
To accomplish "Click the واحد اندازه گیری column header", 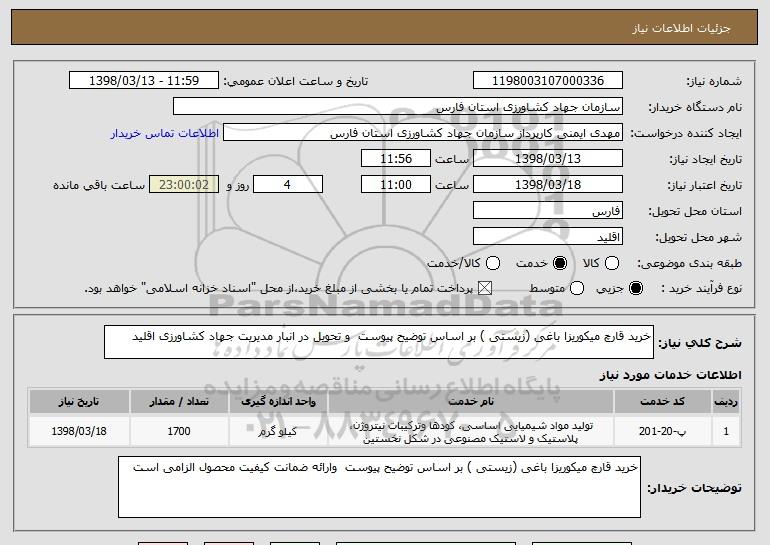I will (x=278, y=402).
